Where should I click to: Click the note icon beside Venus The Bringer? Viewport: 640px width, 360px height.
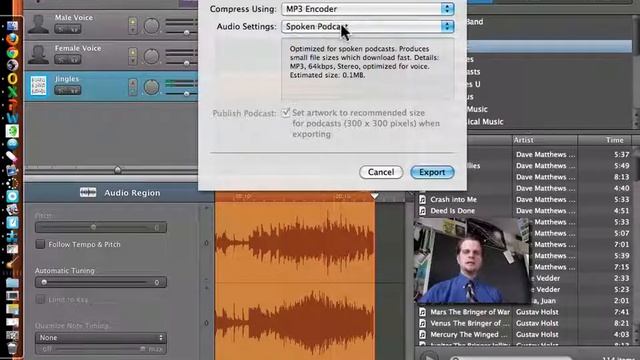422,323
